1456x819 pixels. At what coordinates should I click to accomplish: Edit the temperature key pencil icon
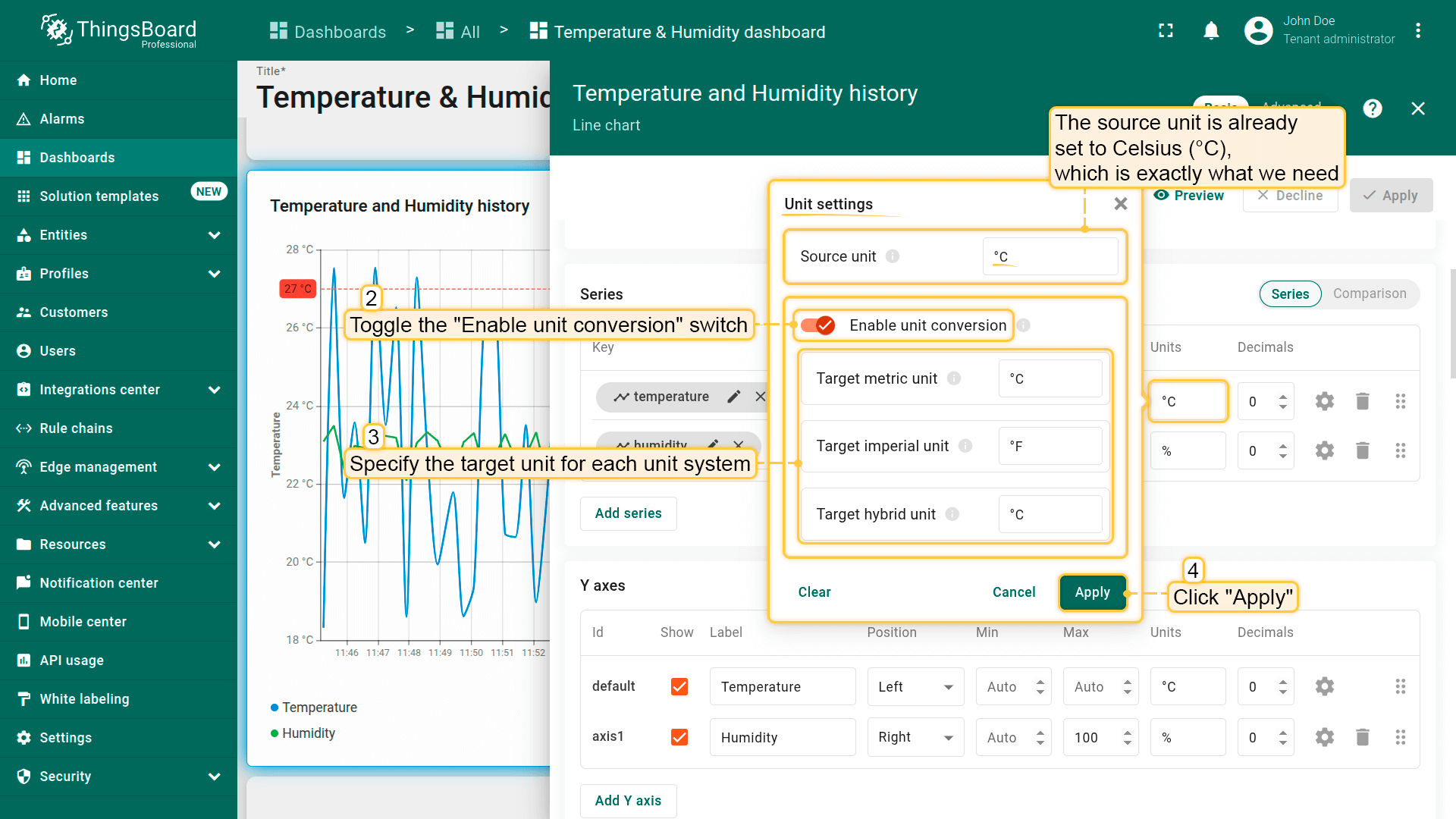(x=733, y=397)
